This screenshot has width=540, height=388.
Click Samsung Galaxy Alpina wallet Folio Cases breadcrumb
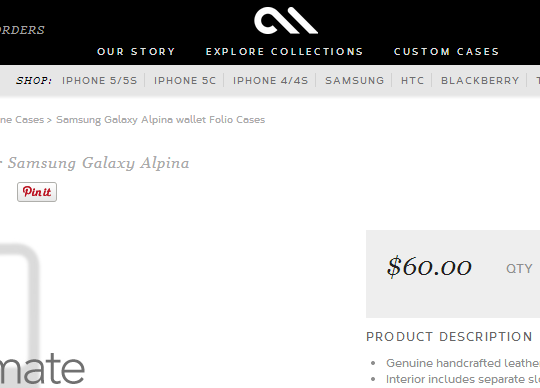[x=160, y=120]
